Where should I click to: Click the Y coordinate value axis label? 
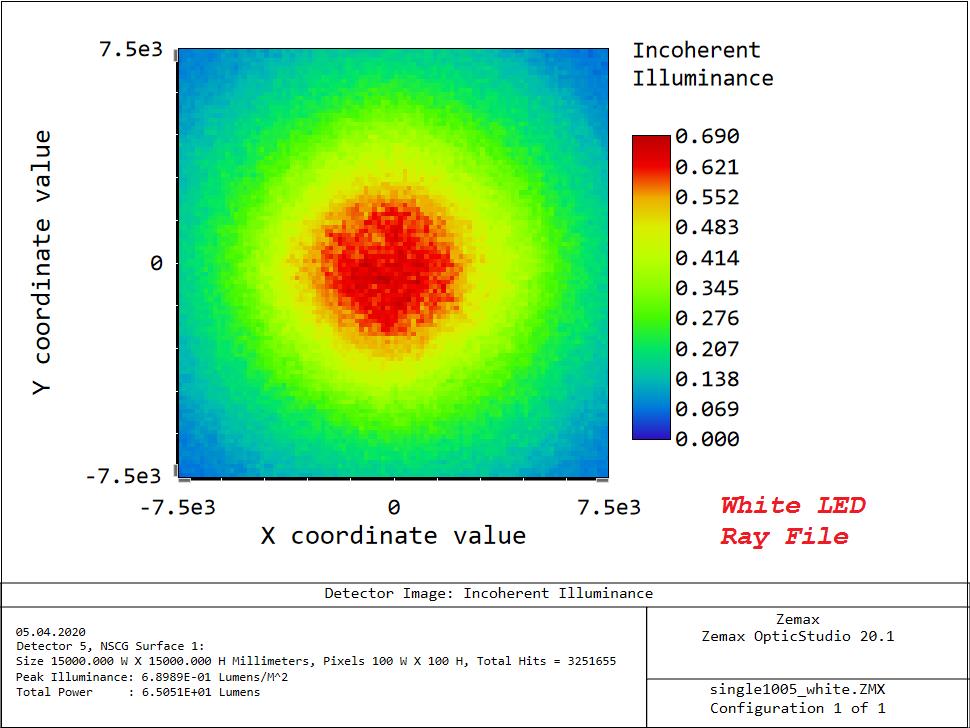pyautogui.click(x=42, y=262)
